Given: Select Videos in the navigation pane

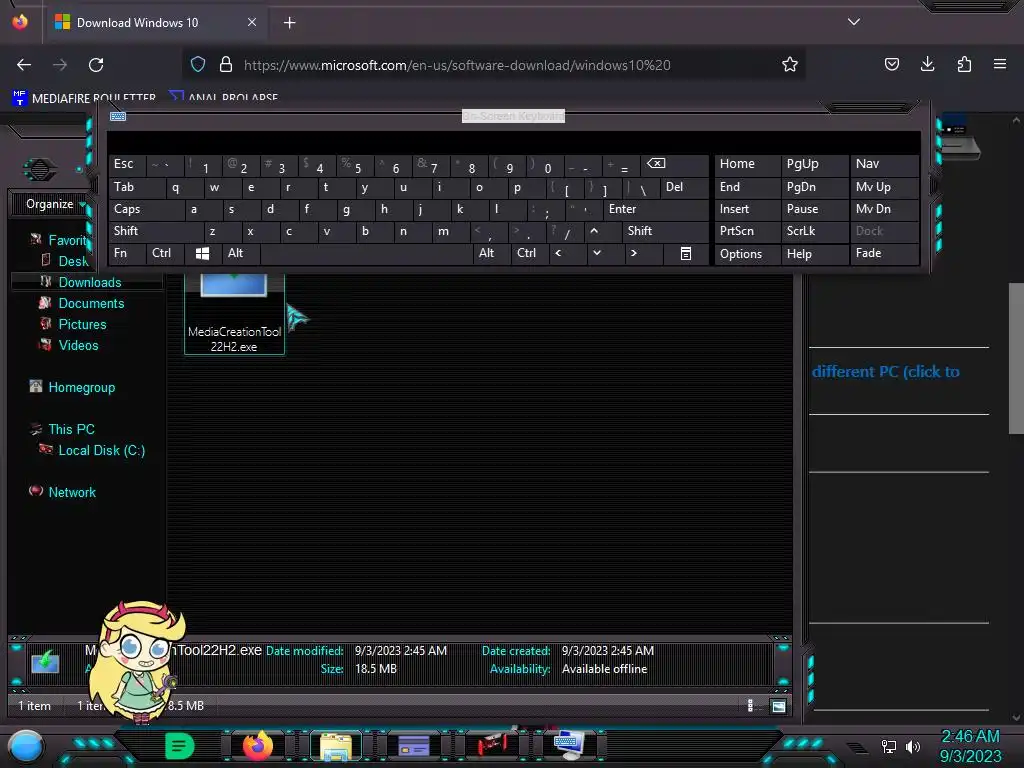Looking at the screenshot, I should [x=78, y=345].
